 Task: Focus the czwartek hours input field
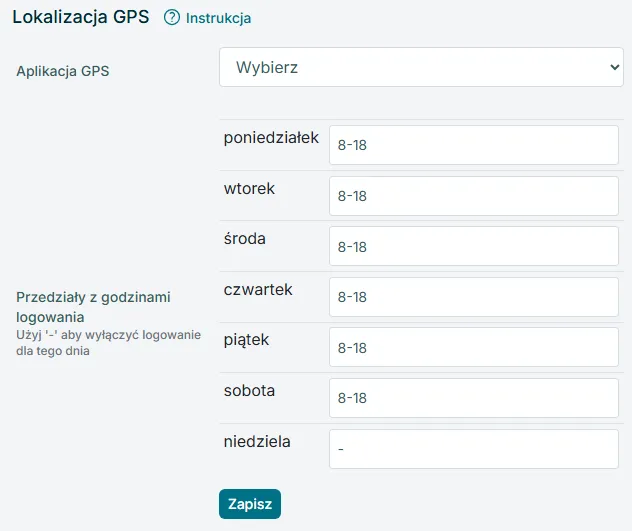pyautogui.click(x=474, y=297)
